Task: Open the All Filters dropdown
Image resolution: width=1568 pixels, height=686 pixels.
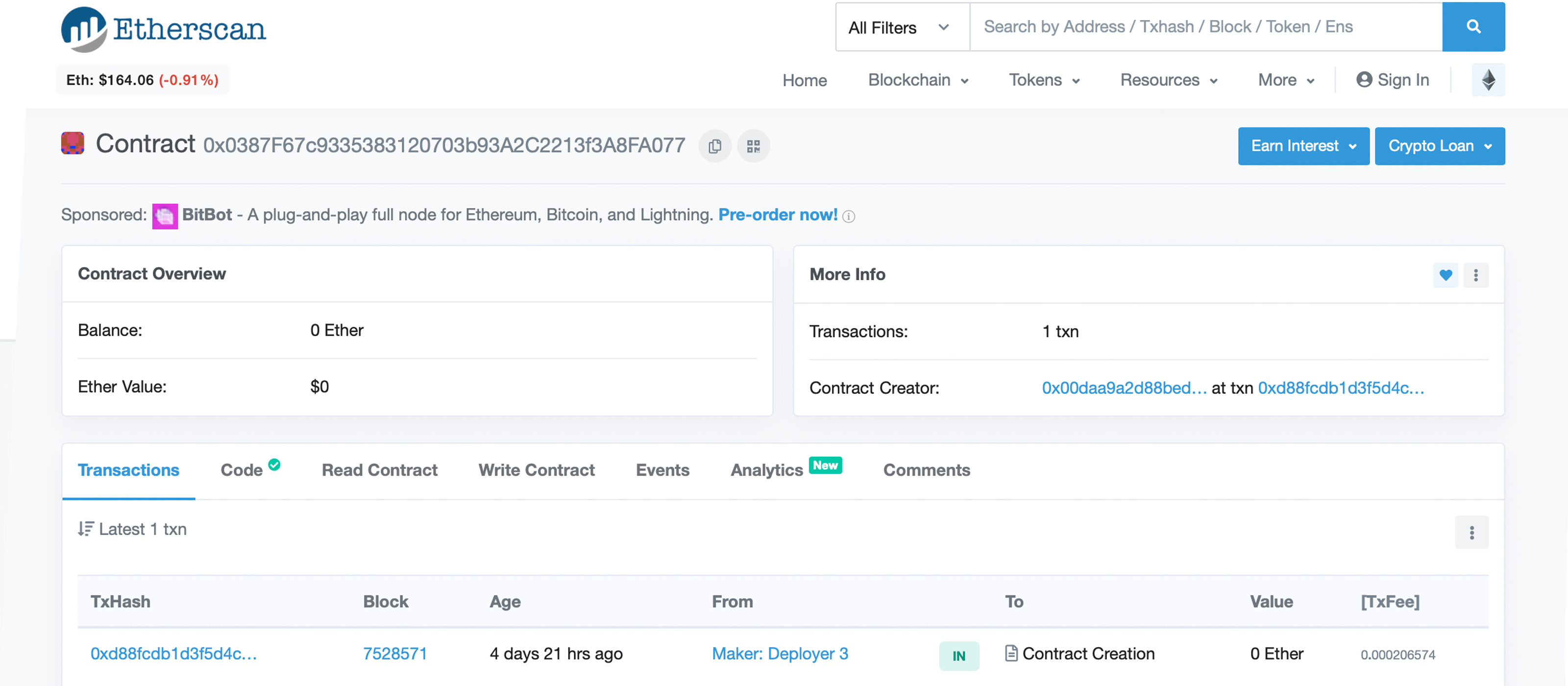Action: click(x=900, y=27)
